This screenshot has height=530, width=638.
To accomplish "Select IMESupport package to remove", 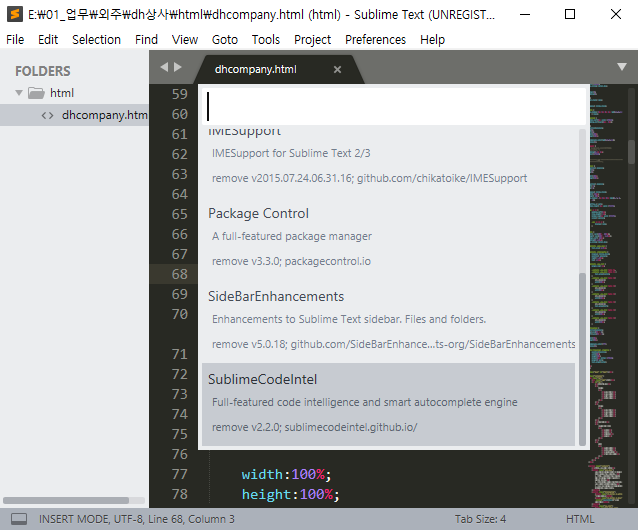I will click(389, 157).
